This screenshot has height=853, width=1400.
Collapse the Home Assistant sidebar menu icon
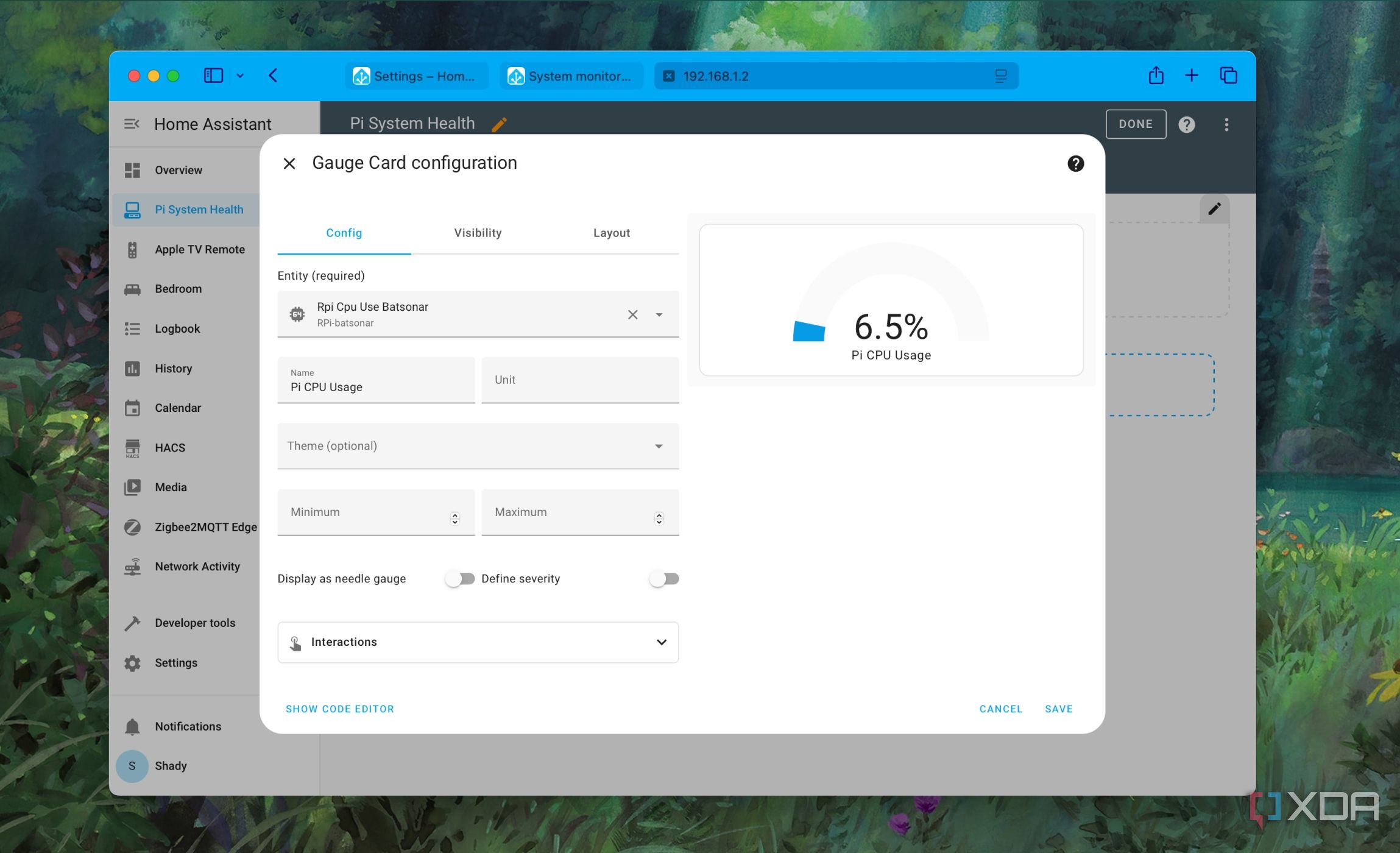tap(132, 124)
